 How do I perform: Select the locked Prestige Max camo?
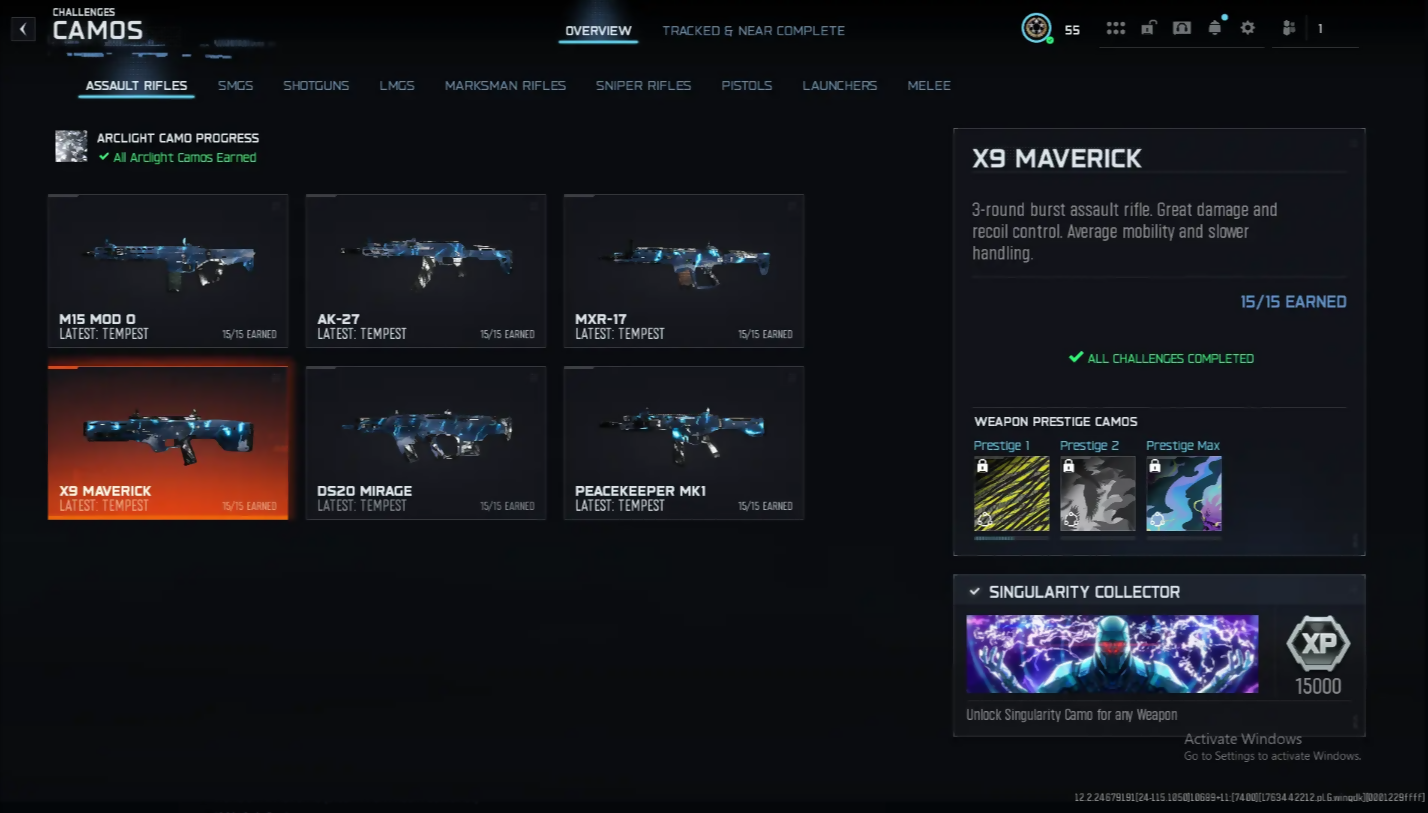coord(1184,494)
